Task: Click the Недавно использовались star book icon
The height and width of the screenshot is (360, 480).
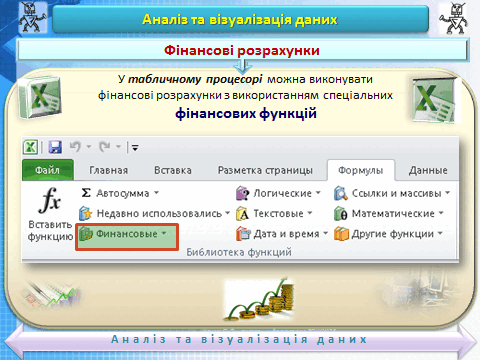Action: tap(86, 213)
